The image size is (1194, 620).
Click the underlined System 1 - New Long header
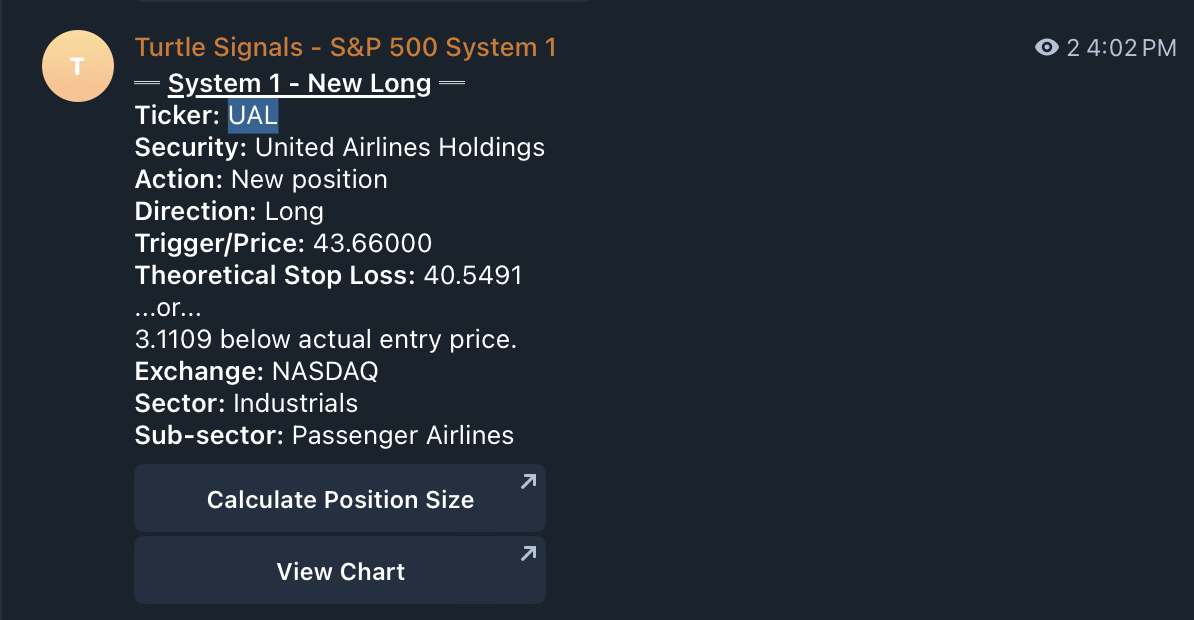(x=299, y=83)
